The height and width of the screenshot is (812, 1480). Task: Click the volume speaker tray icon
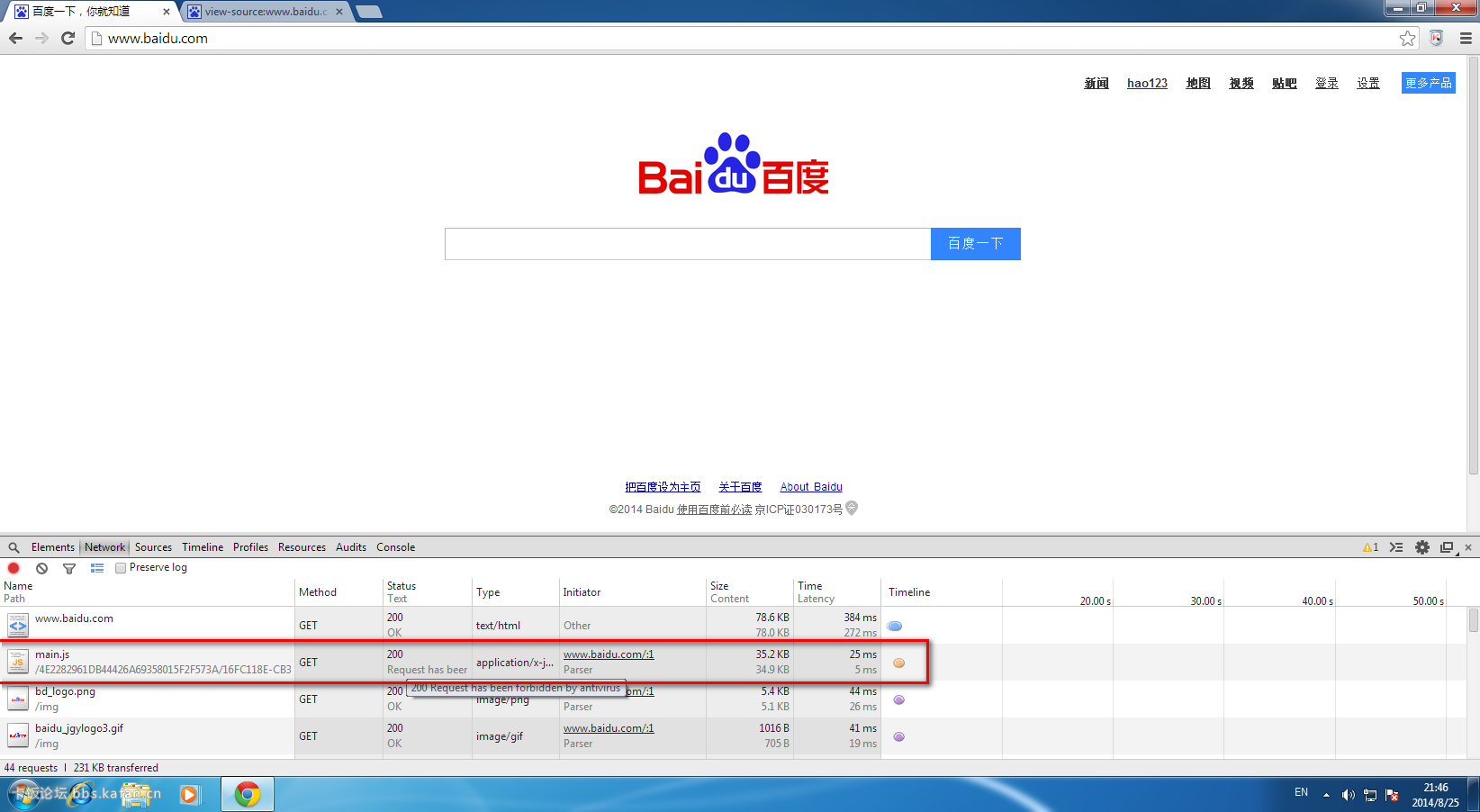pos(1348,794)
